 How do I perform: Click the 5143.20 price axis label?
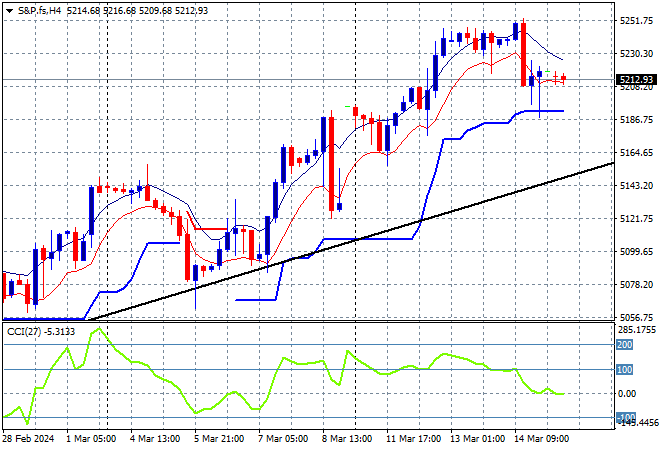pos(636,186)
